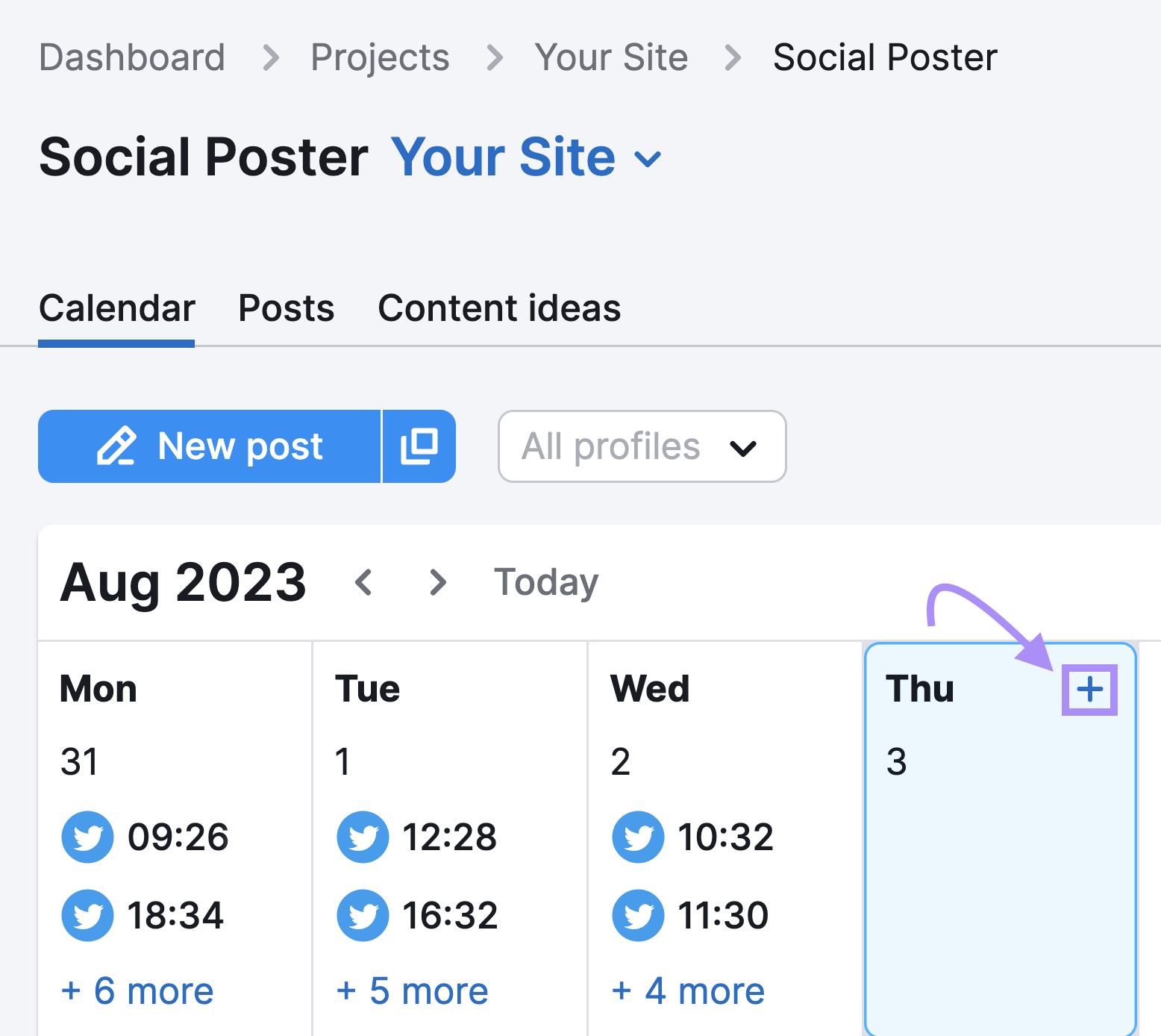
Task: Open the All profiles dropdown
Action: pyautogui.click(x=641, y=446)
